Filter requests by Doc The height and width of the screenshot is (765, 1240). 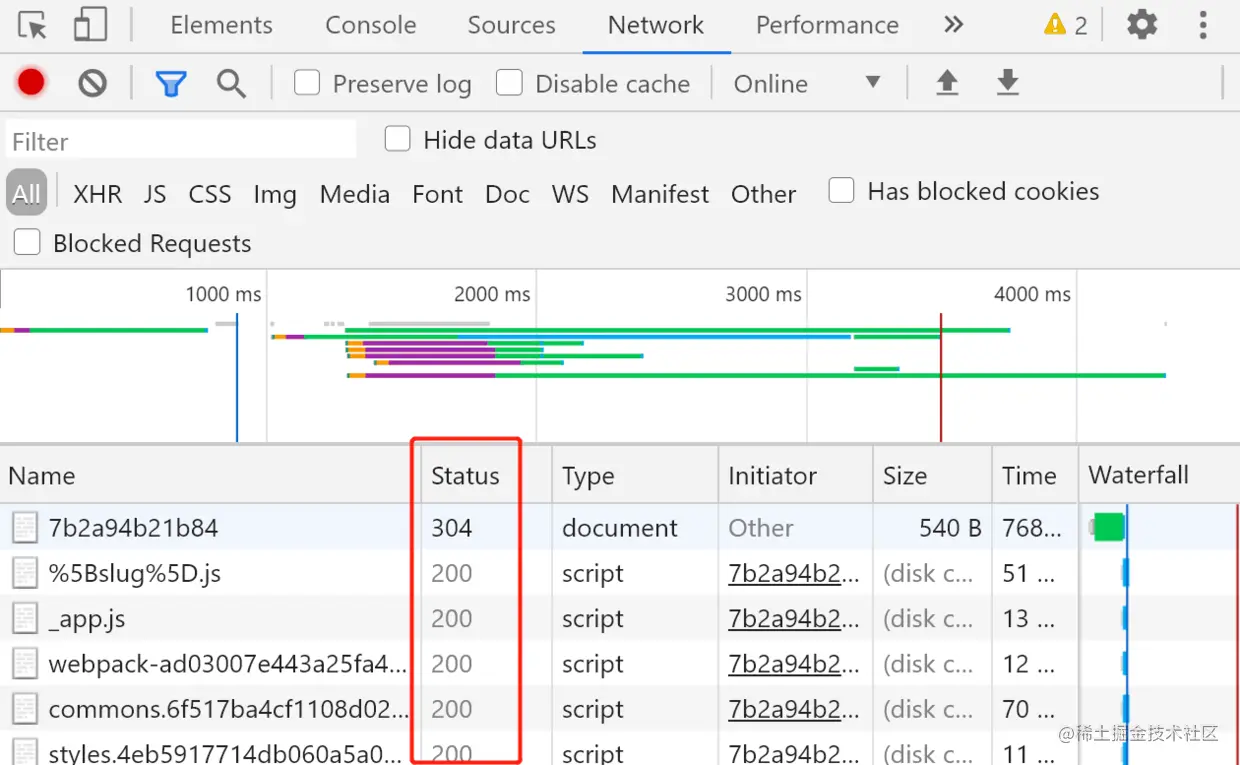click(508, 194)
